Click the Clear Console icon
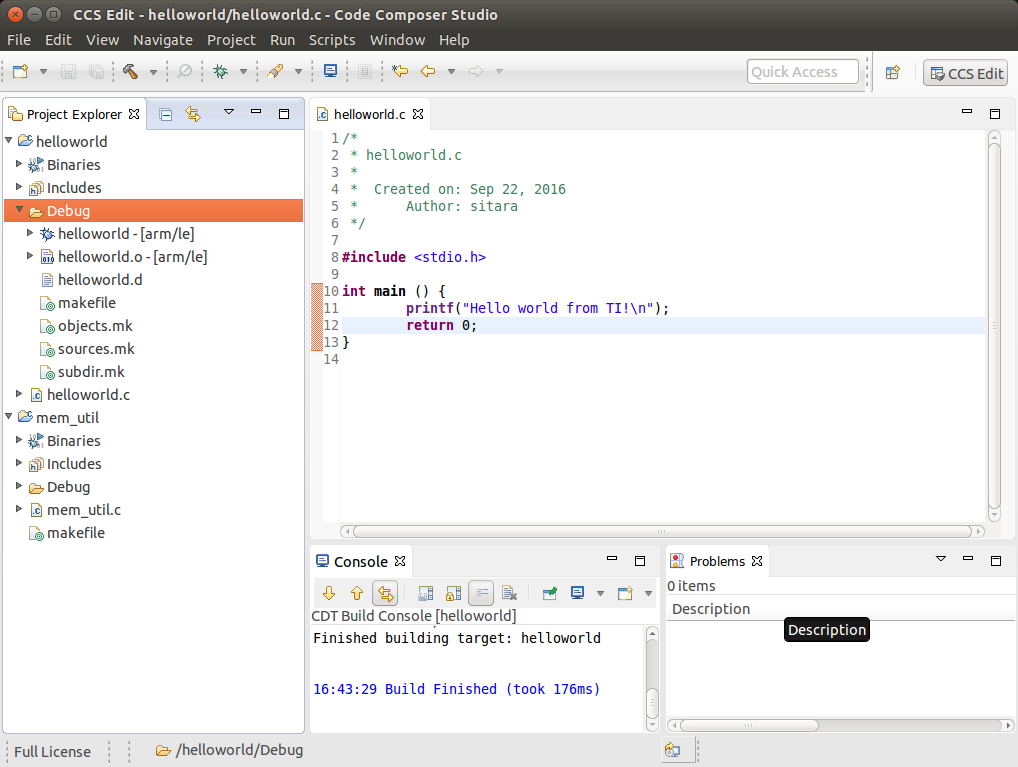Screen dimensions: 1018x767 509,593
